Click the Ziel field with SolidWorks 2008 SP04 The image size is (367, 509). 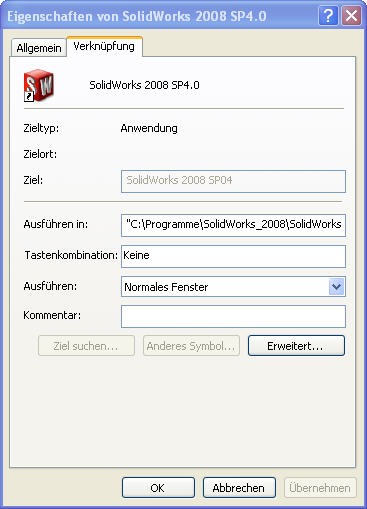click(233, 181)
